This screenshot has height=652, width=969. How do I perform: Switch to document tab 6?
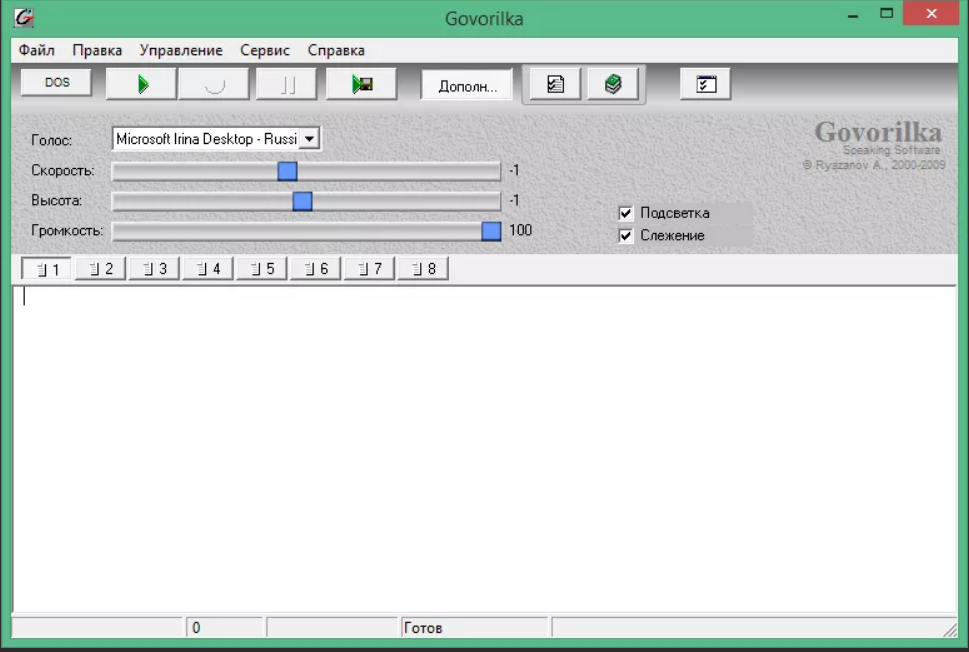coord(315,268)
